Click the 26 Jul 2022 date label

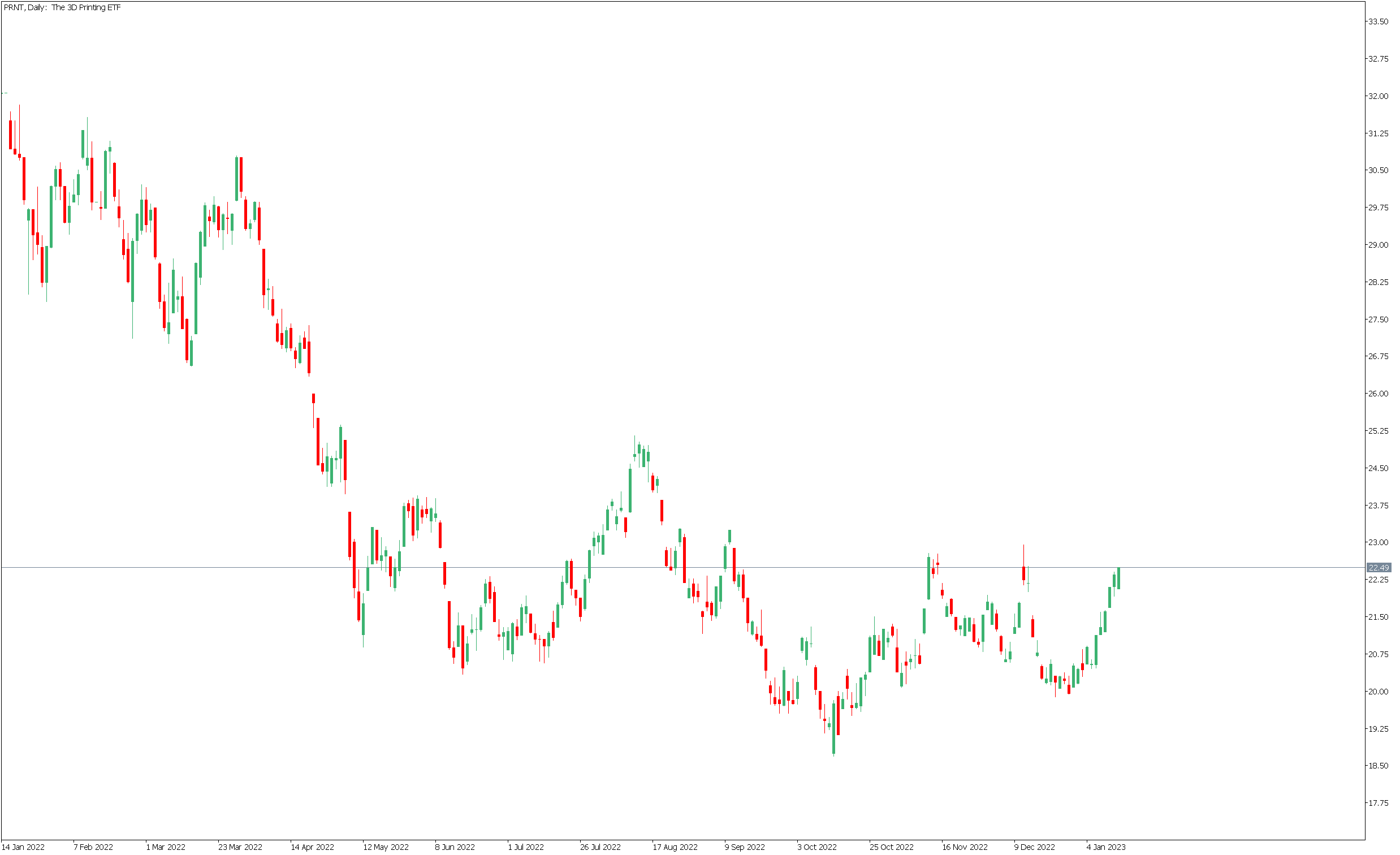coord(600,847)
